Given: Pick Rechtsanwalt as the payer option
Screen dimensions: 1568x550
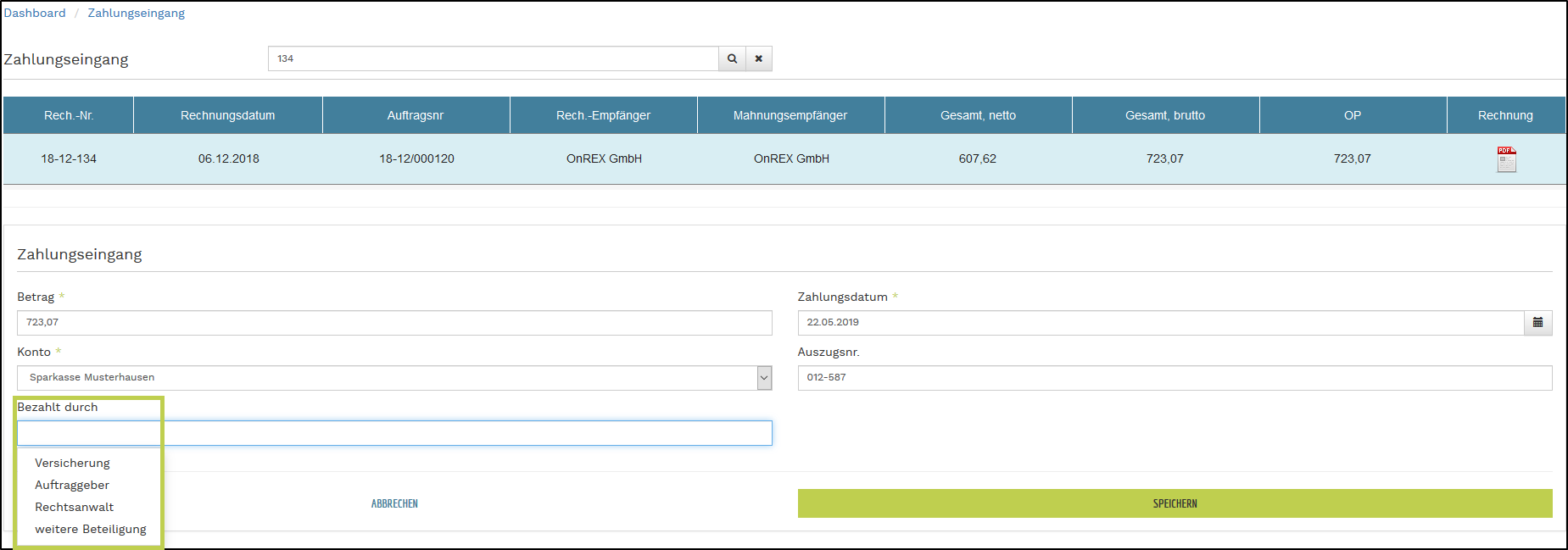Looking at the screenshot, I should point(74,507).
